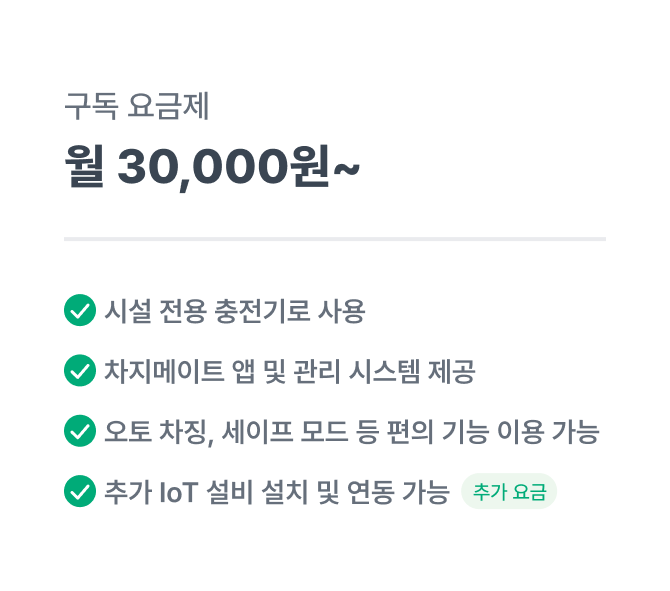Viewport: 670px width, 591px height.
Task: Click the check icon next to 차지메이트 앱
Action: coord(80,370)
